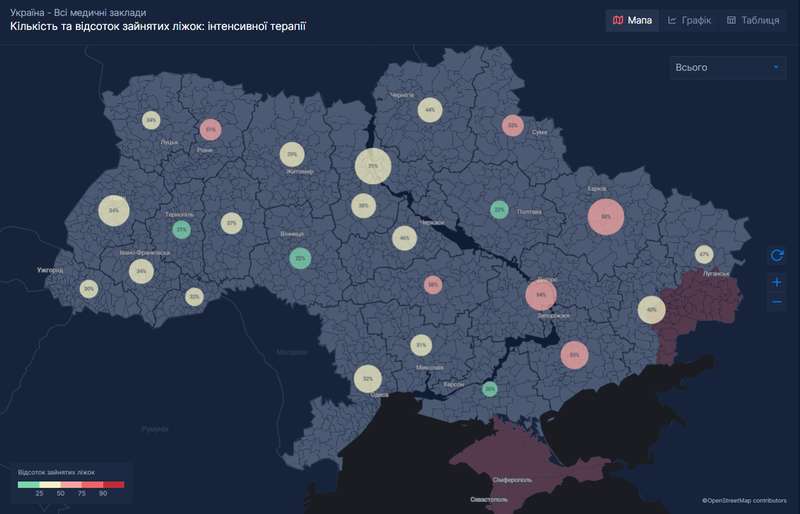
Task: Select the pink Rivne bubble
Action: tap(210, 129)
